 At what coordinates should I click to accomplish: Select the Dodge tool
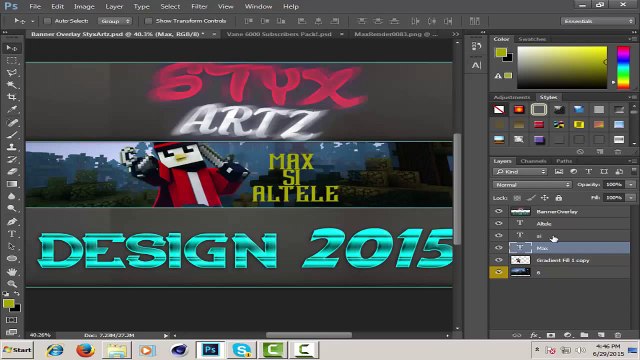(11, 209)
